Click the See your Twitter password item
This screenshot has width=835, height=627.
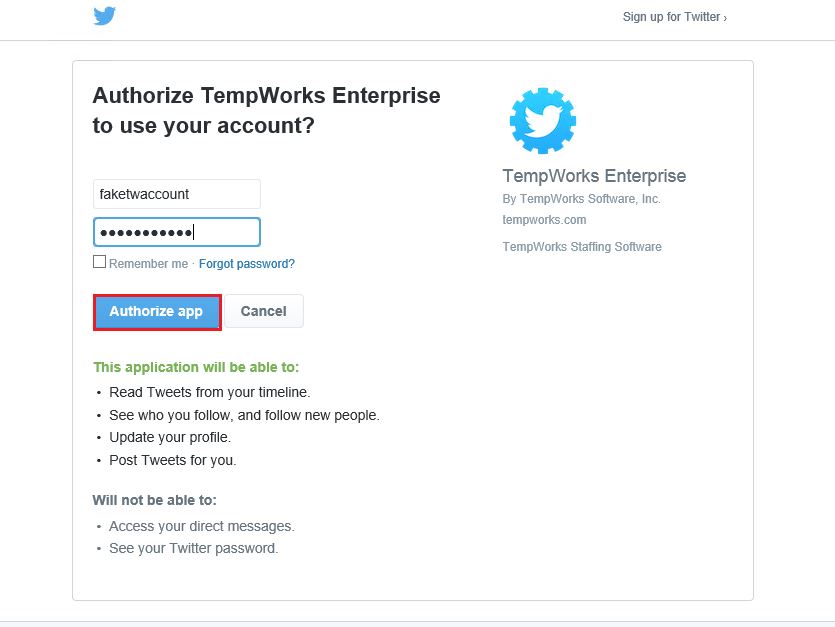click(193, 548)
